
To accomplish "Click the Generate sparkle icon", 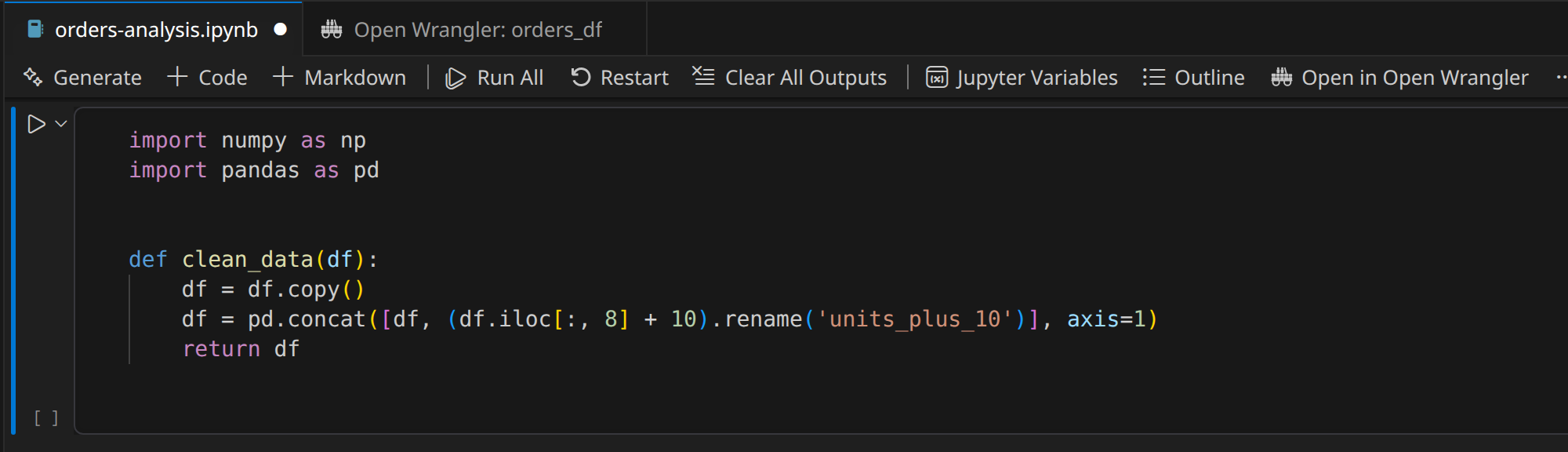I will pyautogui.click(x=33, y=77).
